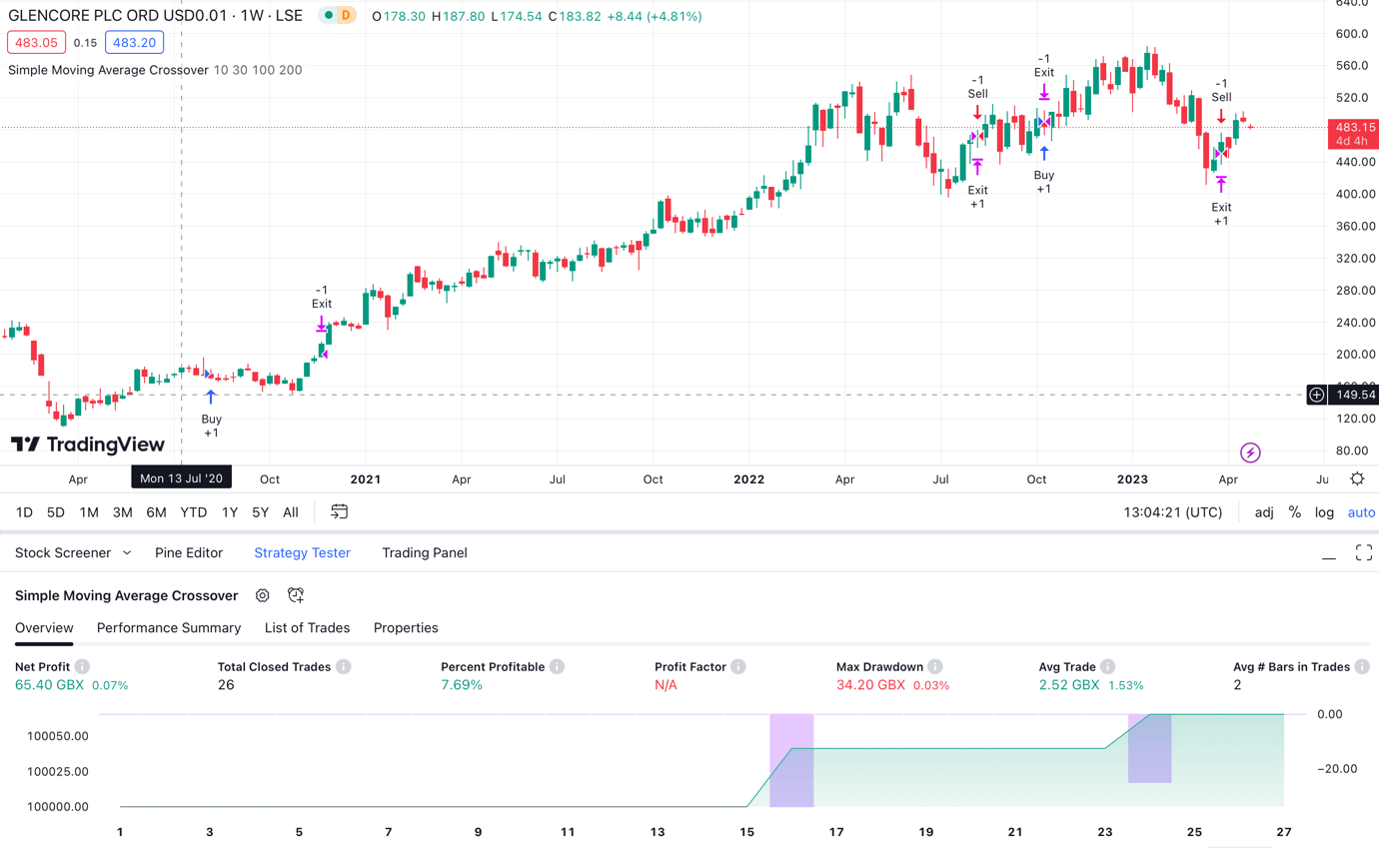Click the sell price button 483.20
Screen dimensions: 1384x852
click(134, 42)
